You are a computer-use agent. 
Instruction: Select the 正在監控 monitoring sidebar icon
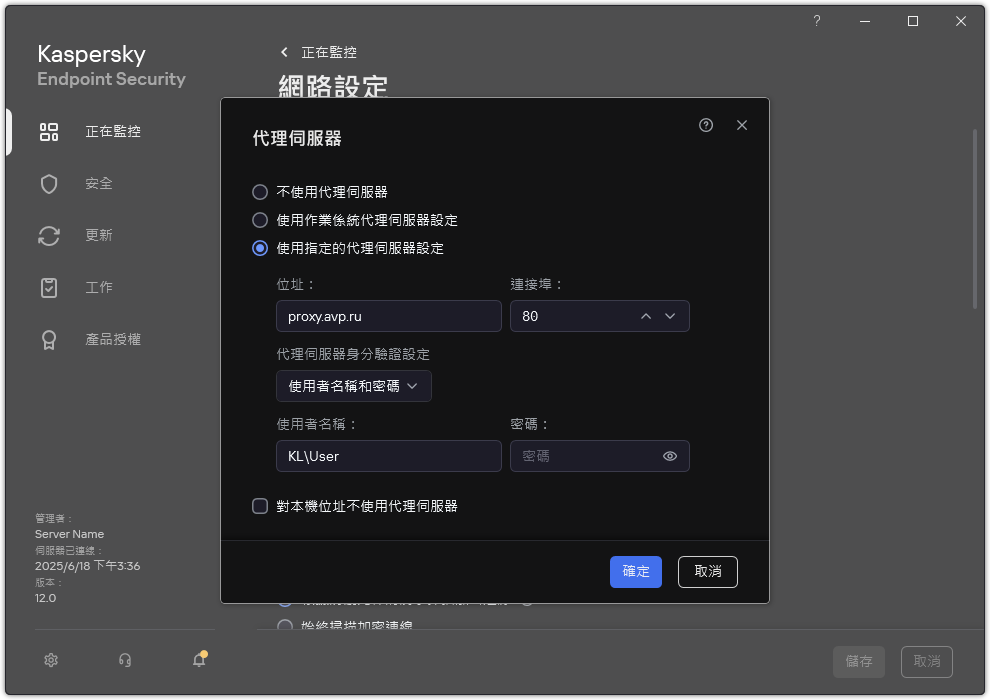49,131
